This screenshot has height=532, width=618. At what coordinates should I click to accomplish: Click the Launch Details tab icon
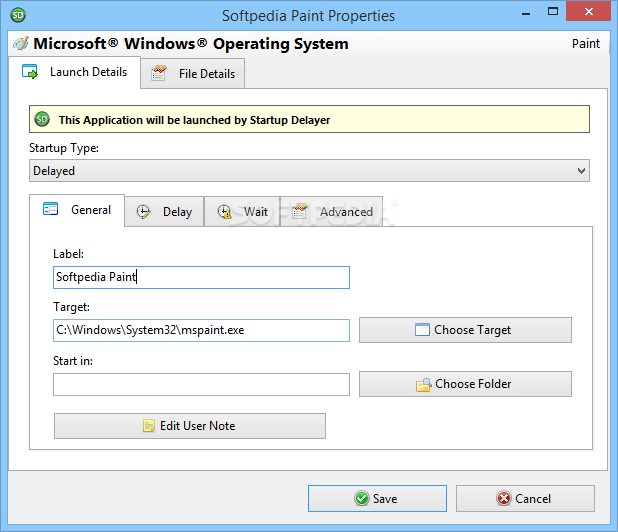(30, 72)
